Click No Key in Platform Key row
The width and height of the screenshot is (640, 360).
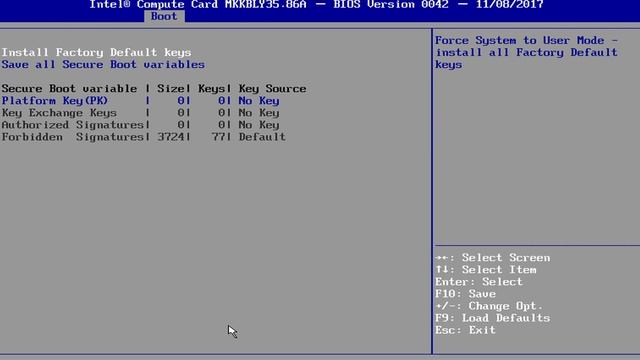pyautogui.click(x=259, y=101)
